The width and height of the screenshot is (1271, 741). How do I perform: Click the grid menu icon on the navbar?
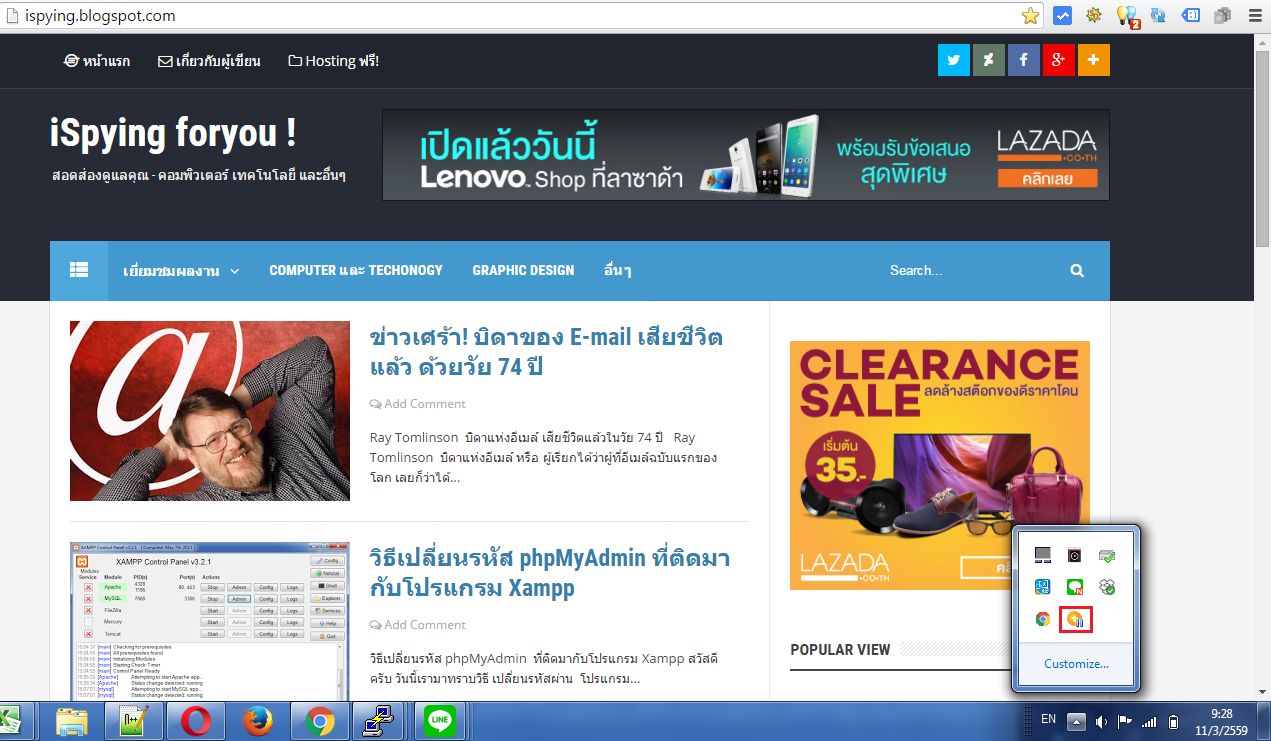coord(79,270)
